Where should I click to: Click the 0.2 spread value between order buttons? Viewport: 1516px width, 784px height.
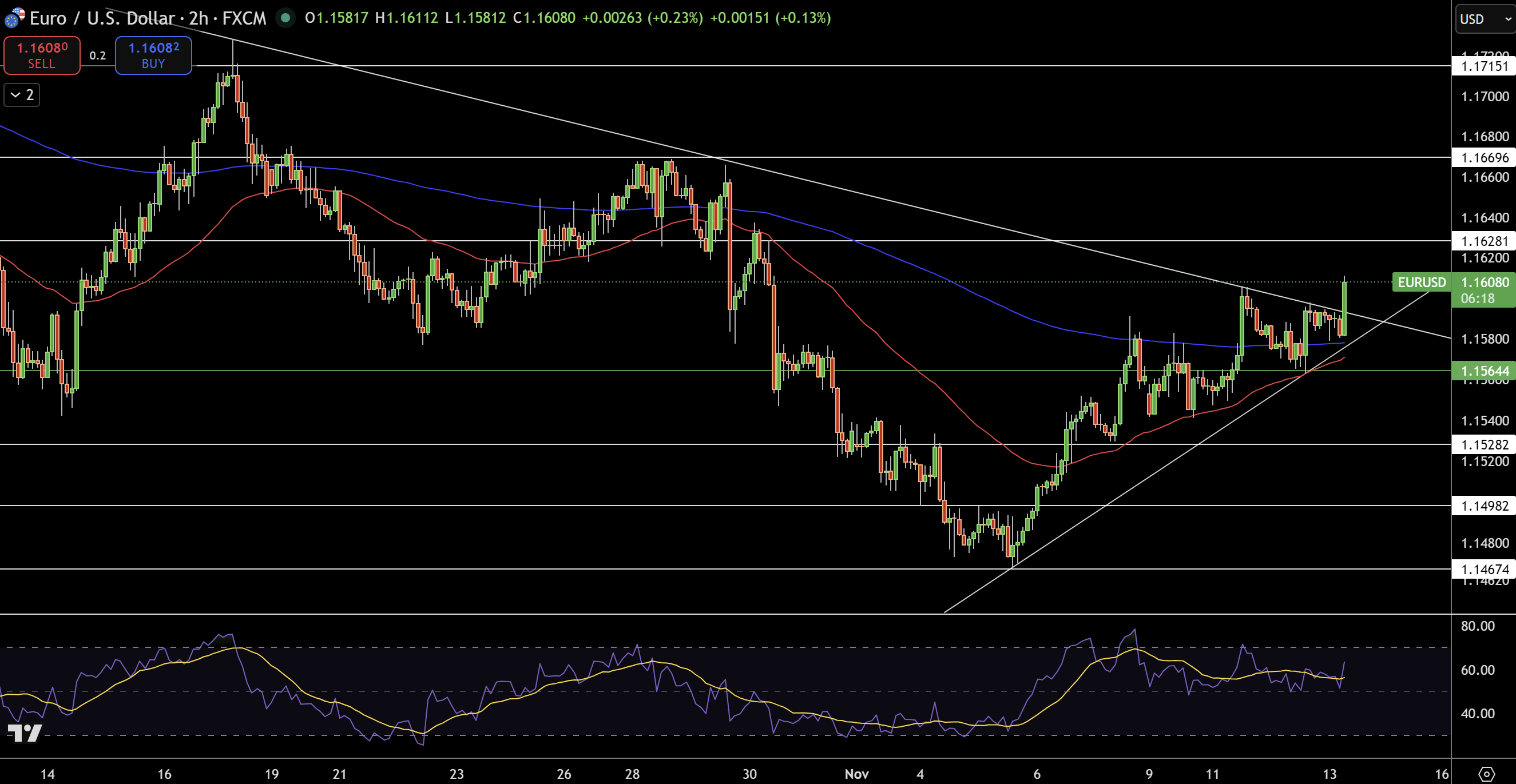(98, 55)
